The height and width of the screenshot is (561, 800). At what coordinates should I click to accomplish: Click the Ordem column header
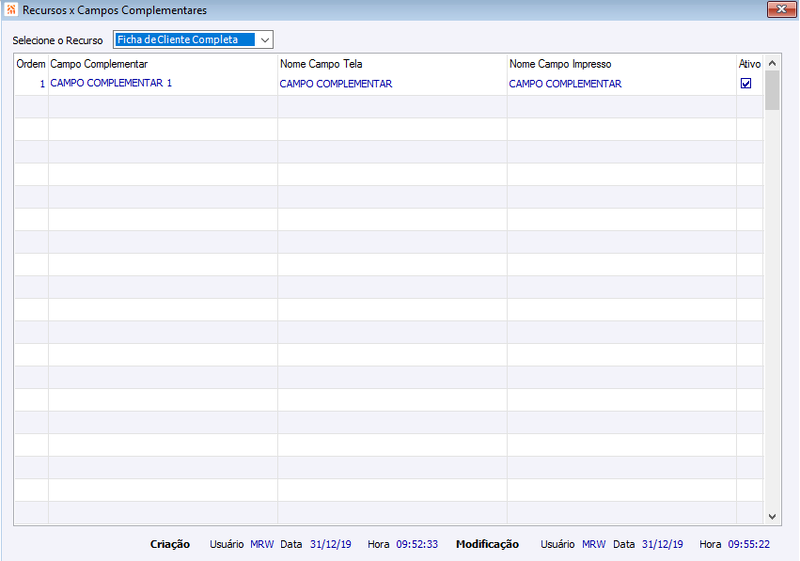click(x=31, y=64)
